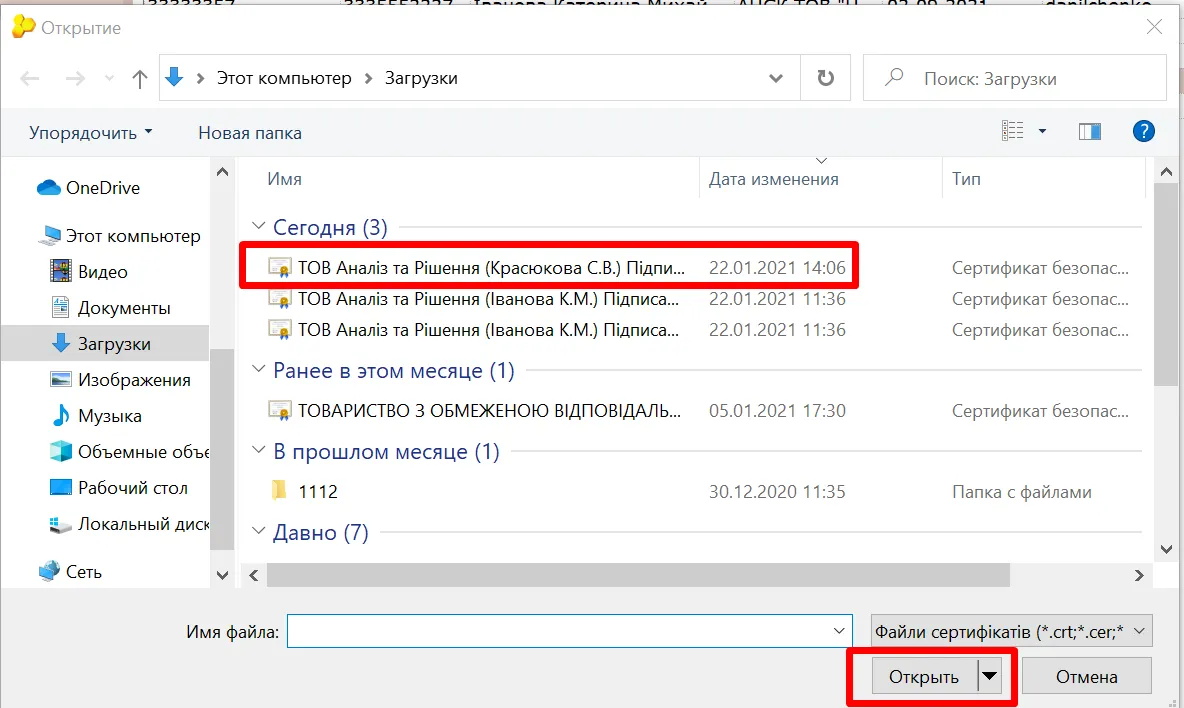Click the Имя файла input field

[x=558, y=631]
